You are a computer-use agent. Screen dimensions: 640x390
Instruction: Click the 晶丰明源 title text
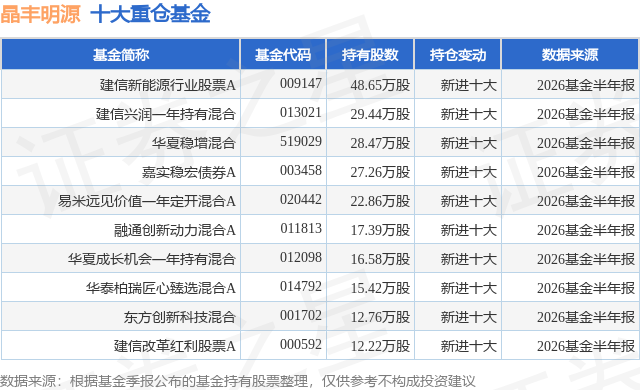click(40, 14)
